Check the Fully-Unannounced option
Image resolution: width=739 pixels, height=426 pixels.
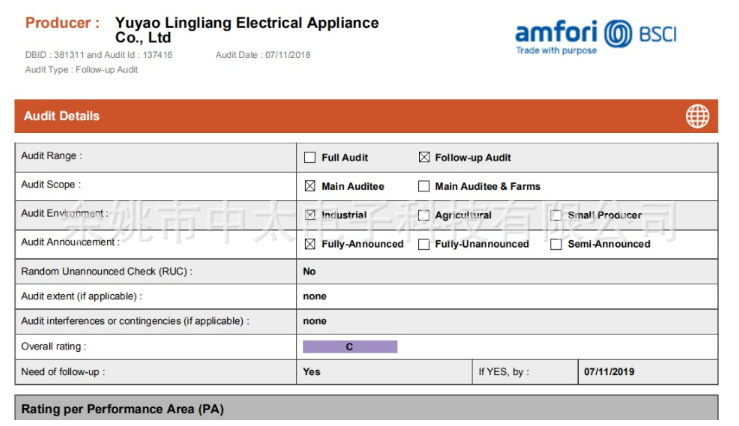(x=424, y=244)
